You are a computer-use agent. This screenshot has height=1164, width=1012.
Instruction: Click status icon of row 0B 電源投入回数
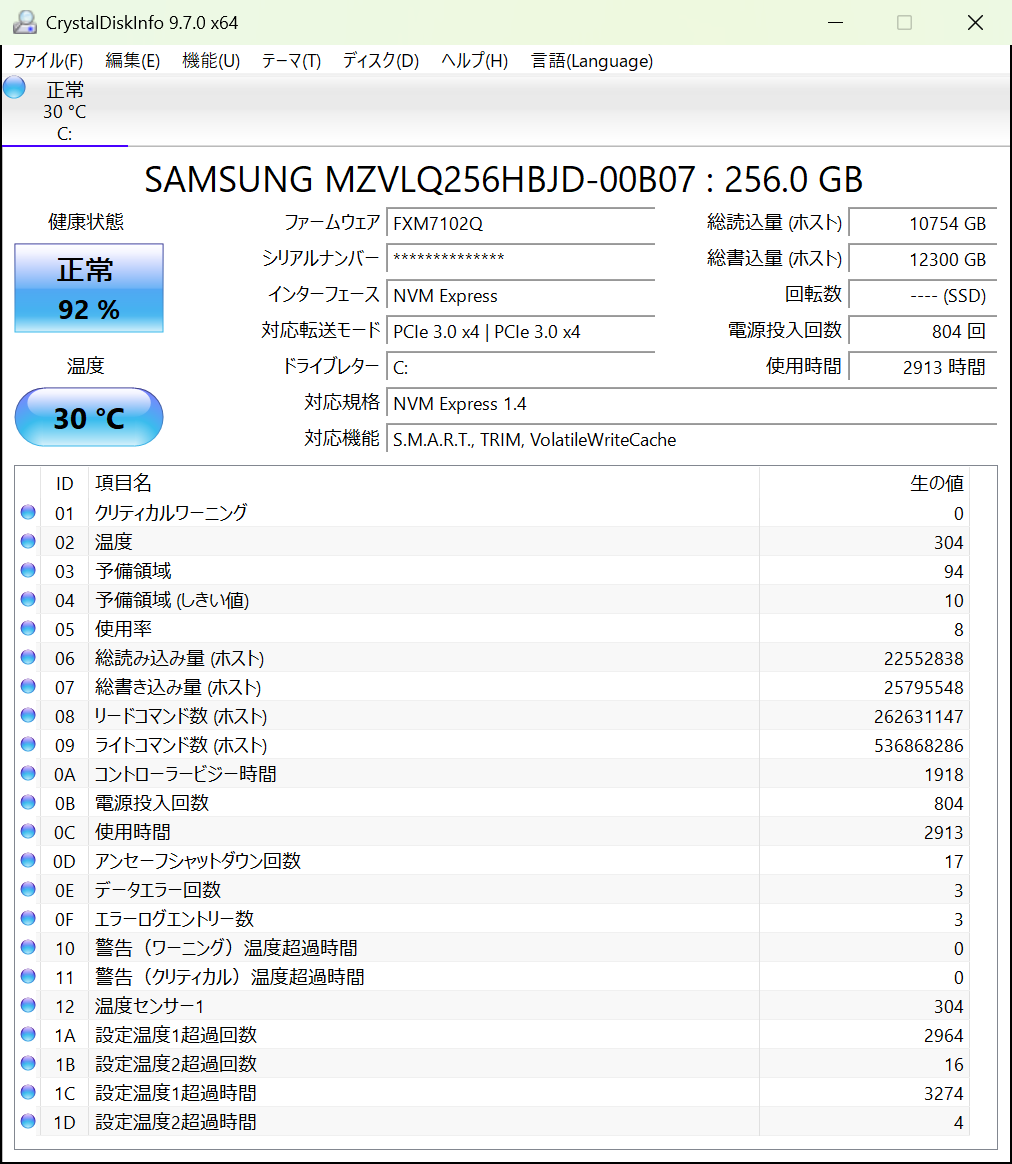(28, 802)
